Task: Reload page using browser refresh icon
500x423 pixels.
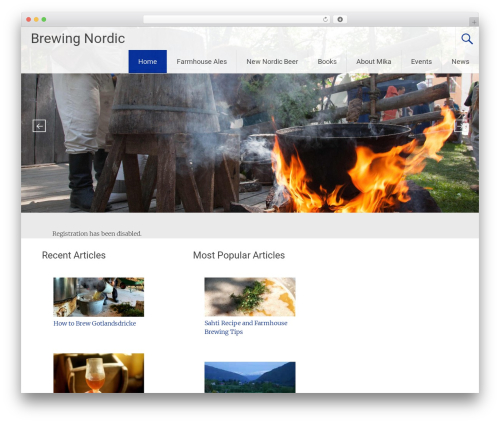Action: 325,20
